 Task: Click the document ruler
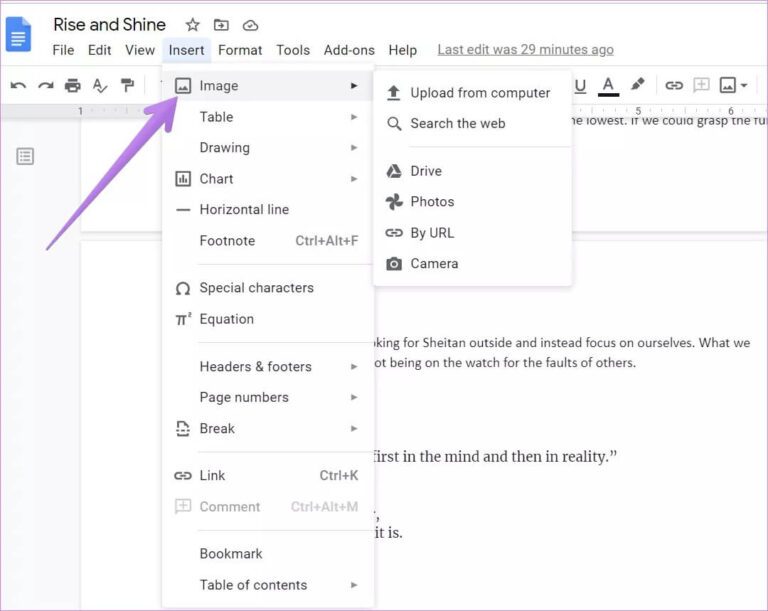(669, 111)
